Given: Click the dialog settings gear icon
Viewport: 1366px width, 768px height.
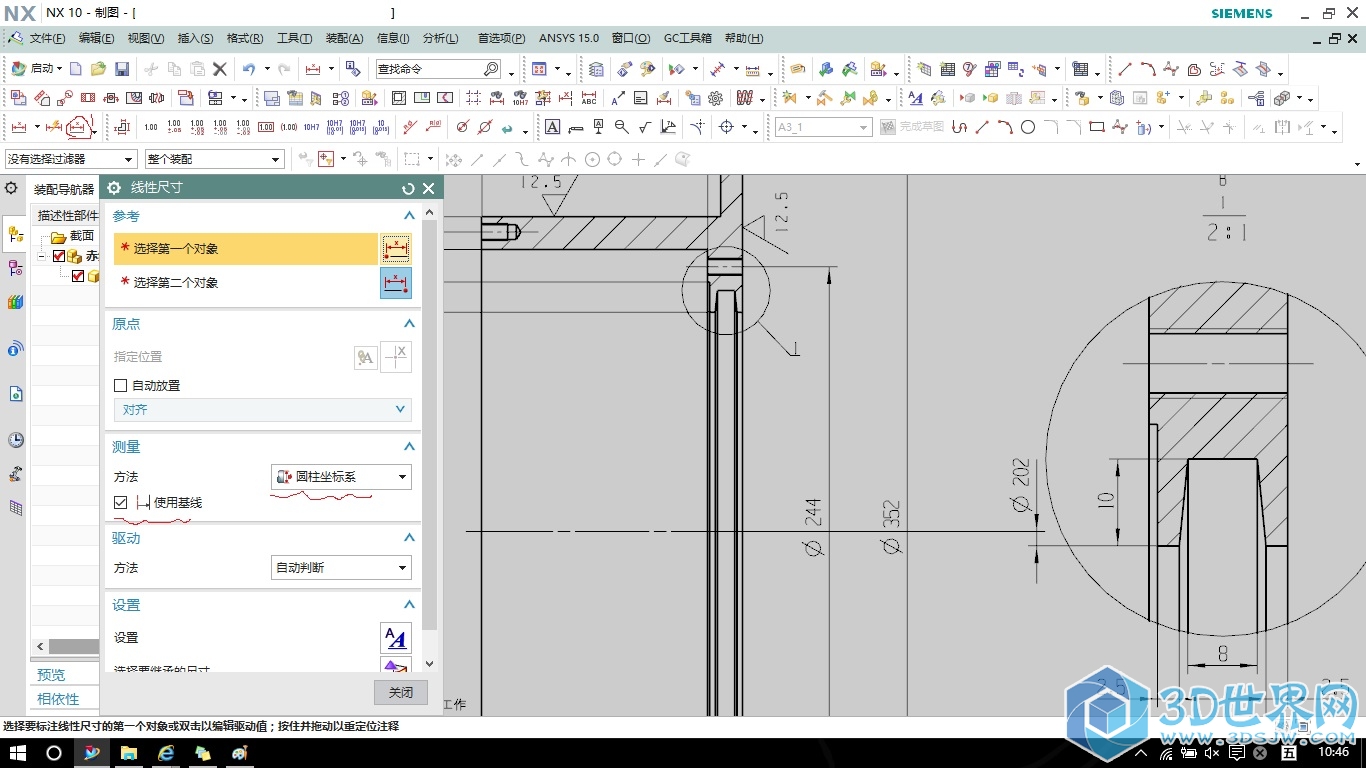Looking at the screenshot, I should point(114,188).
